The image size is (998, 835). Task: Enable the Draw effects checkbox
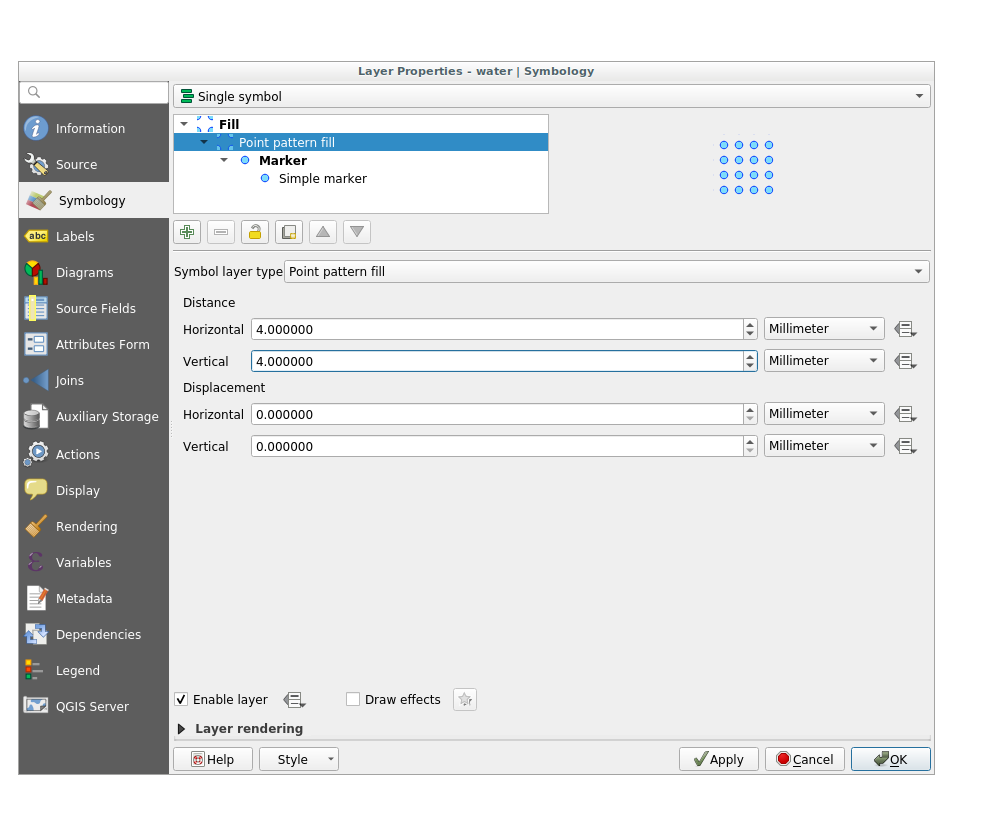(353, 700)
